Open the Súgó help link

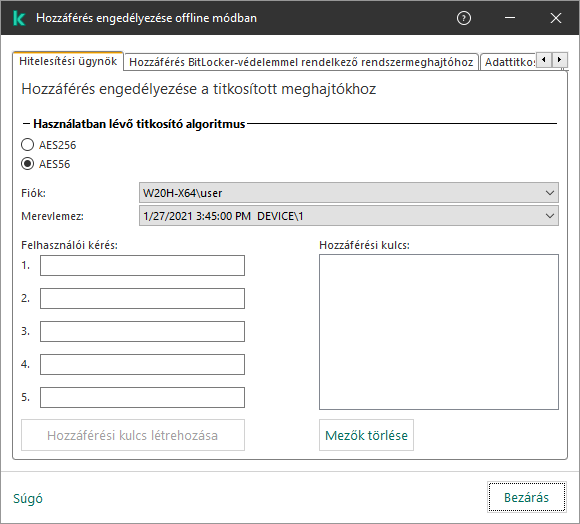point(28,498)
